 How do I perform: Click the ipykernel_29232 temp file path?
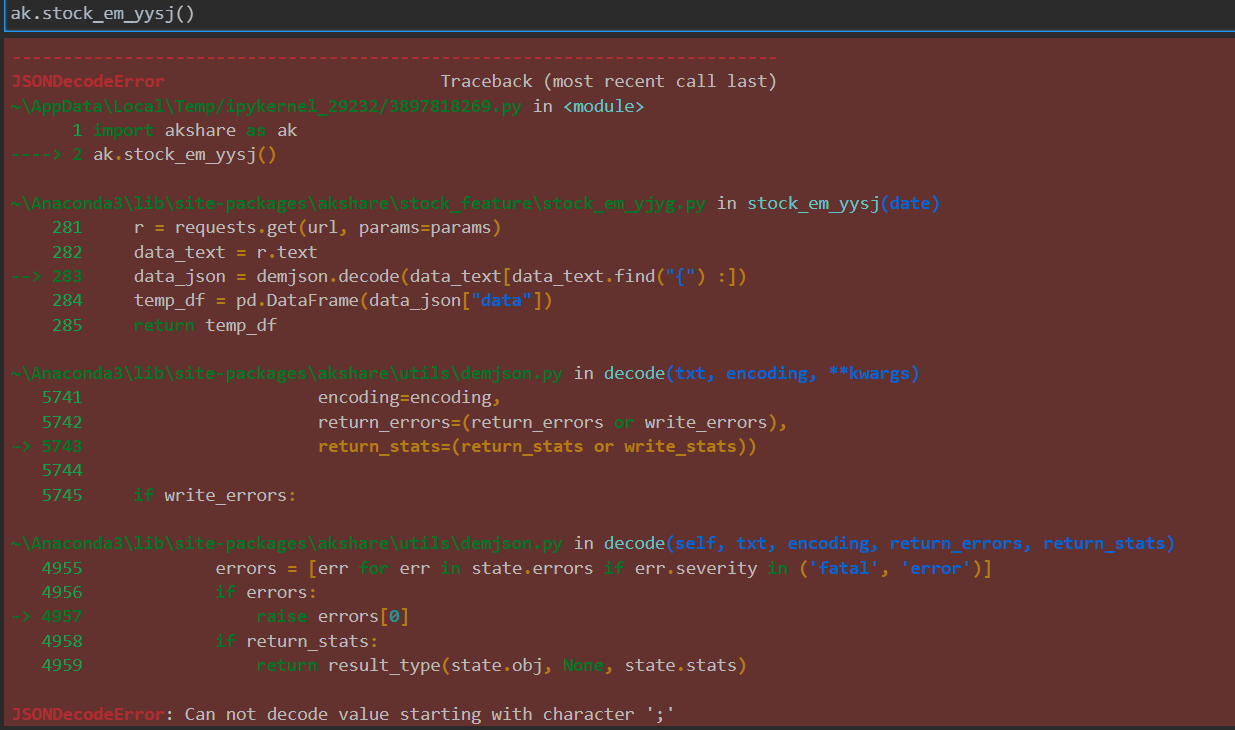pos(267,106)
